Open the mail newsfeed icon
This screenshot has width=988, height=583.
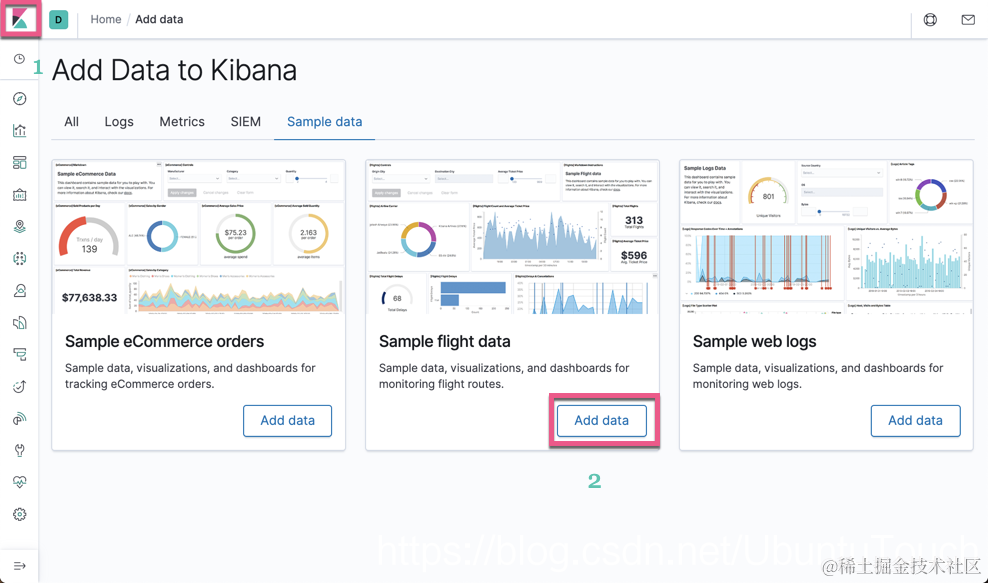tap(968, 20)
